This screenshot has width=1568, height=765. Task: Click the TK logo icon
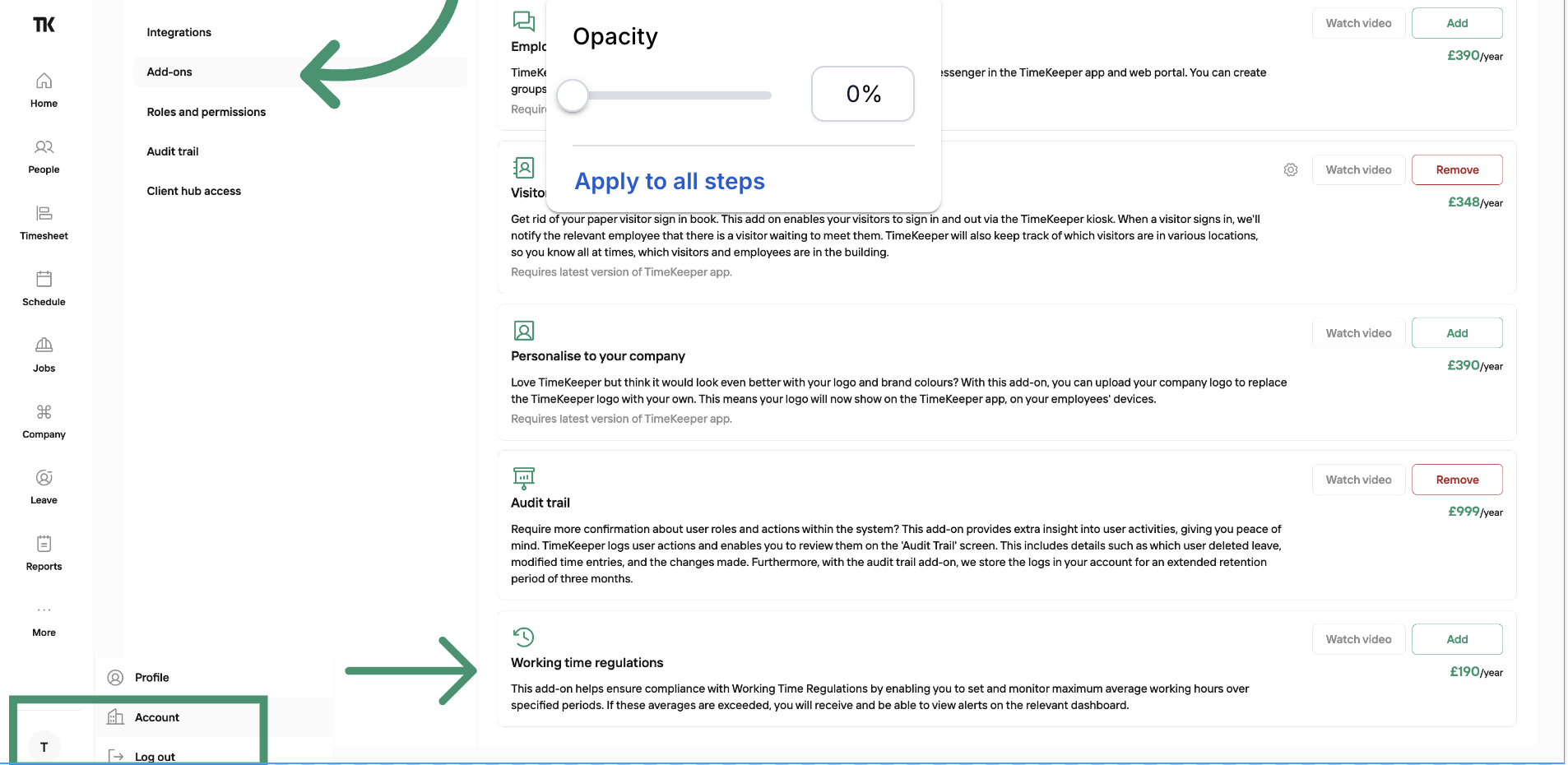coord(44,25)
